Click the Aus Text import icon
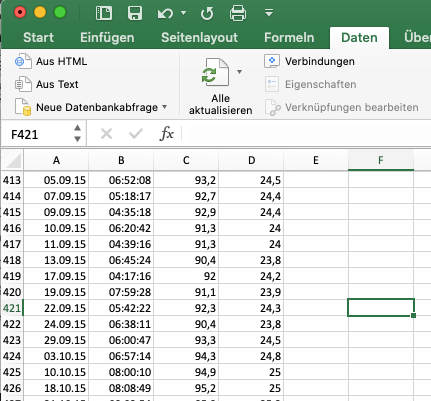Image resolution: width=431 pixels, height=401 pixels. (x=23, y=84)
